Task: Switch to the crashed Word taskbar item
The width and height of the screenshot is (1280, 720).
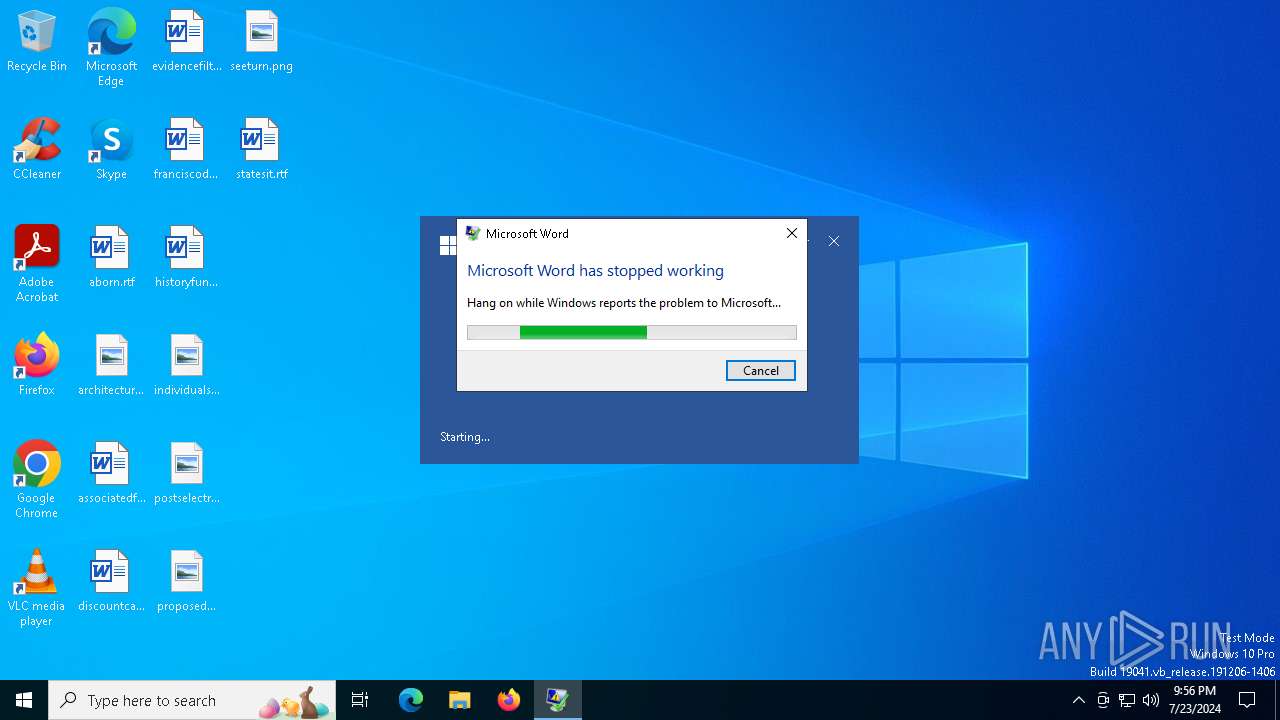Action: (x=558, y=700)
